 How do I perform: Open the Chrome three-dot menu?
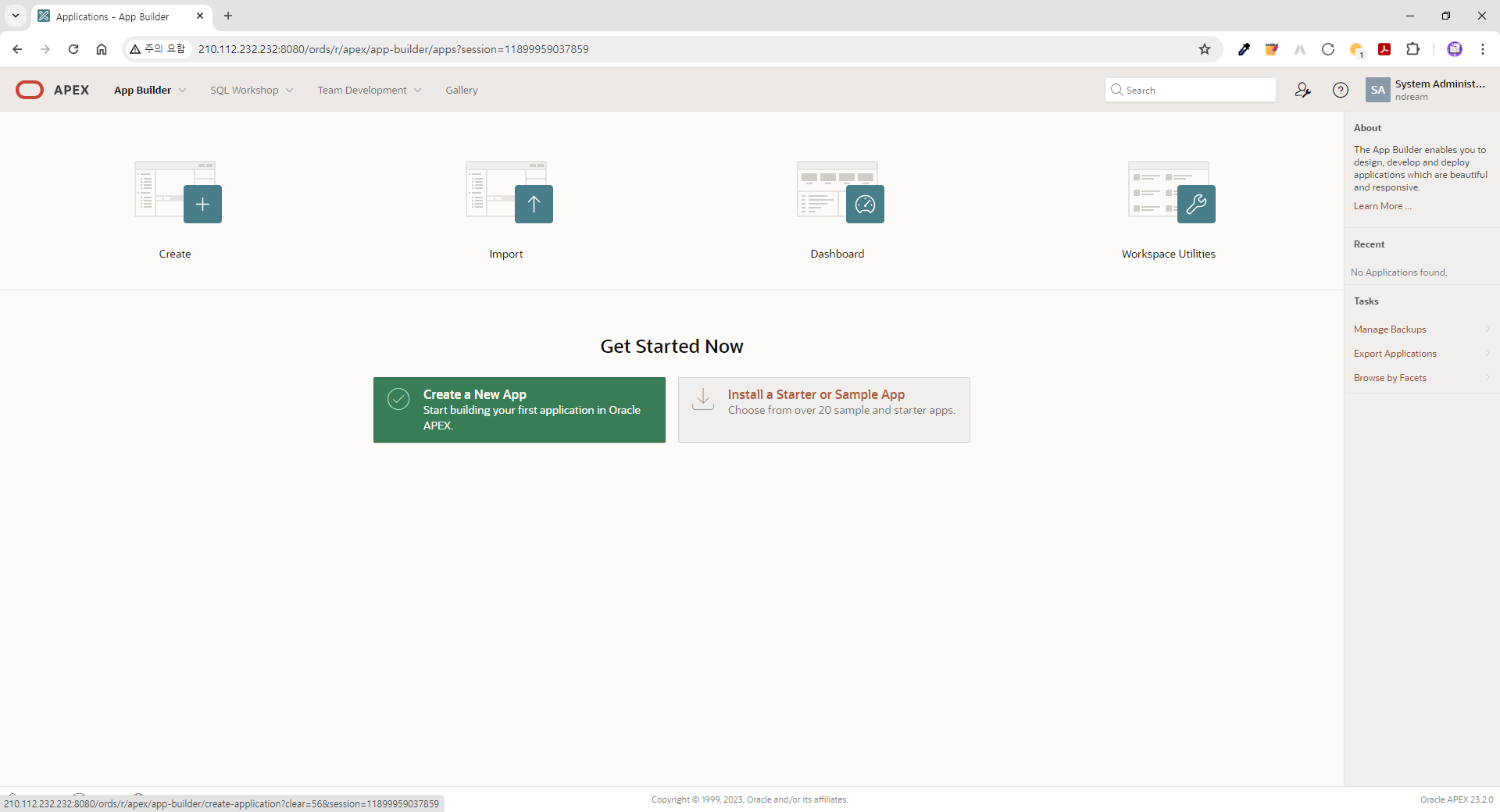1483,49
